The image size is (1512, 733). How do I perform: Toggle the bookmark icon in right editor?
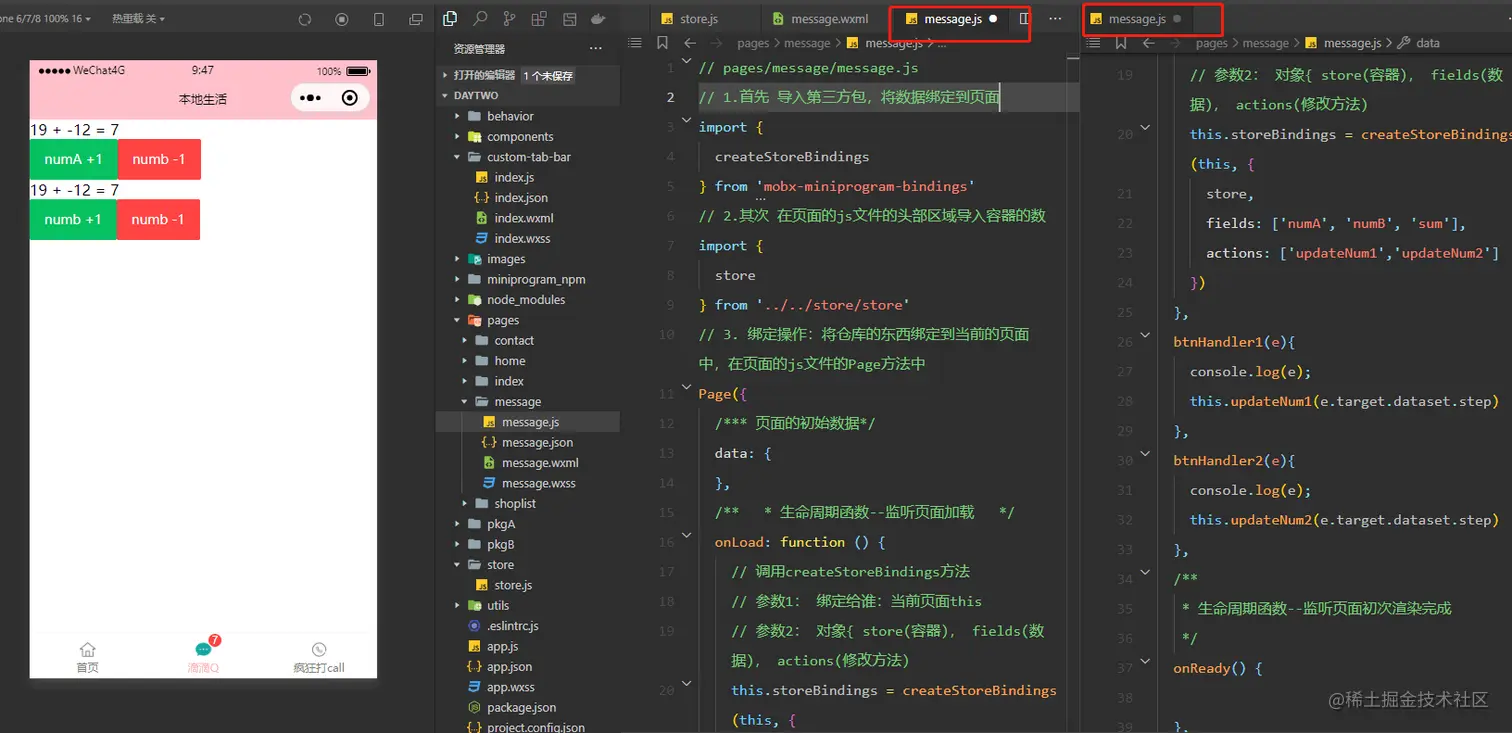click(1120, 43)
